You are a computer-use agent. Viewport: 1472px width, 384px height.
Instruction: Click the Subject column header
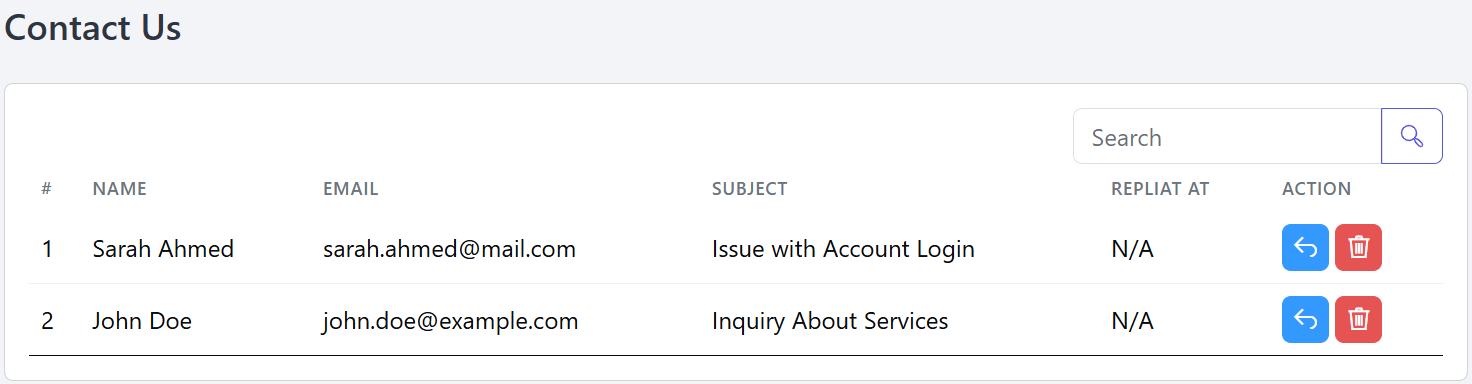(750, 189)
